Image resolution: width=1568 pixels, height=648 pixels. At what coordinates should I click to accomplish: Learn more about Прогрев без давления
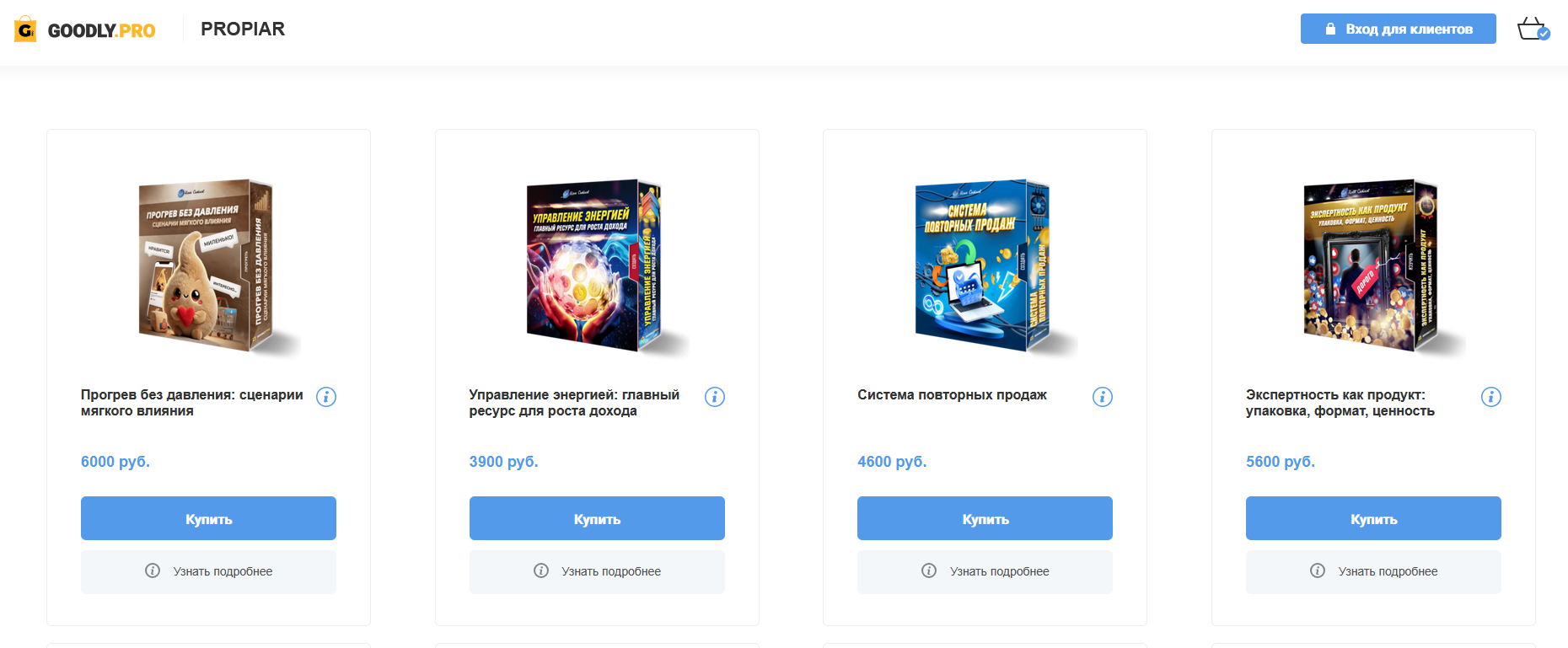click(x=208, y=571)
